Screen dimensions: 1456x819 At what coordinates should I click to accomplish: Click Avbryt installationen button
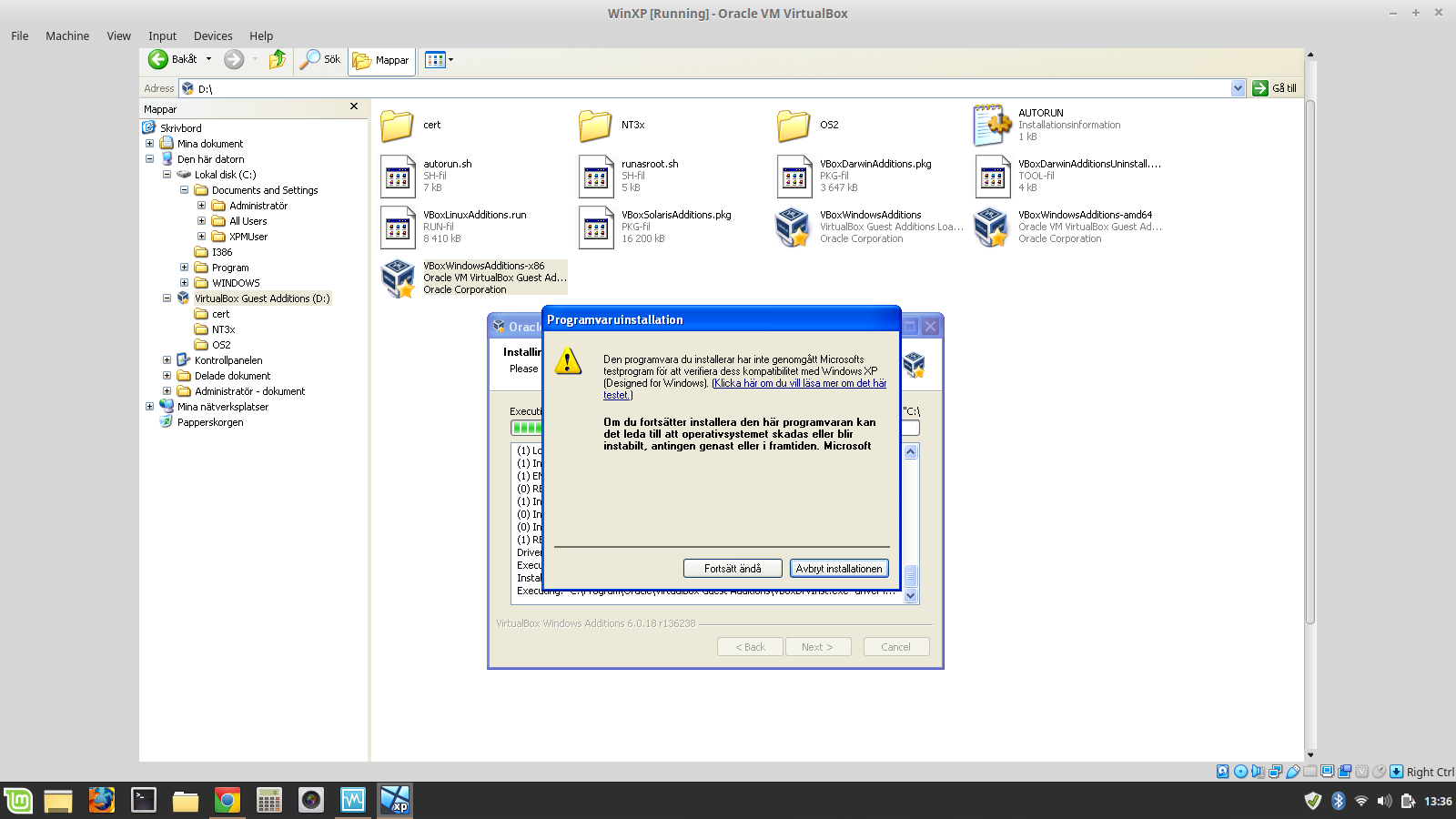839,569
